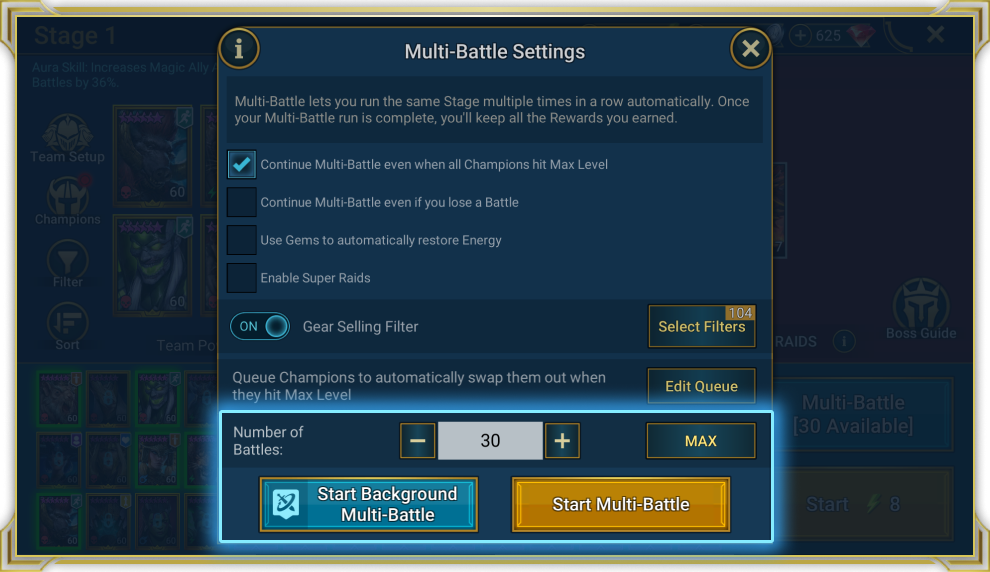The image size is (990, 572).
Task: Decrease number of battles with minus button
Action: coord(417,441)
